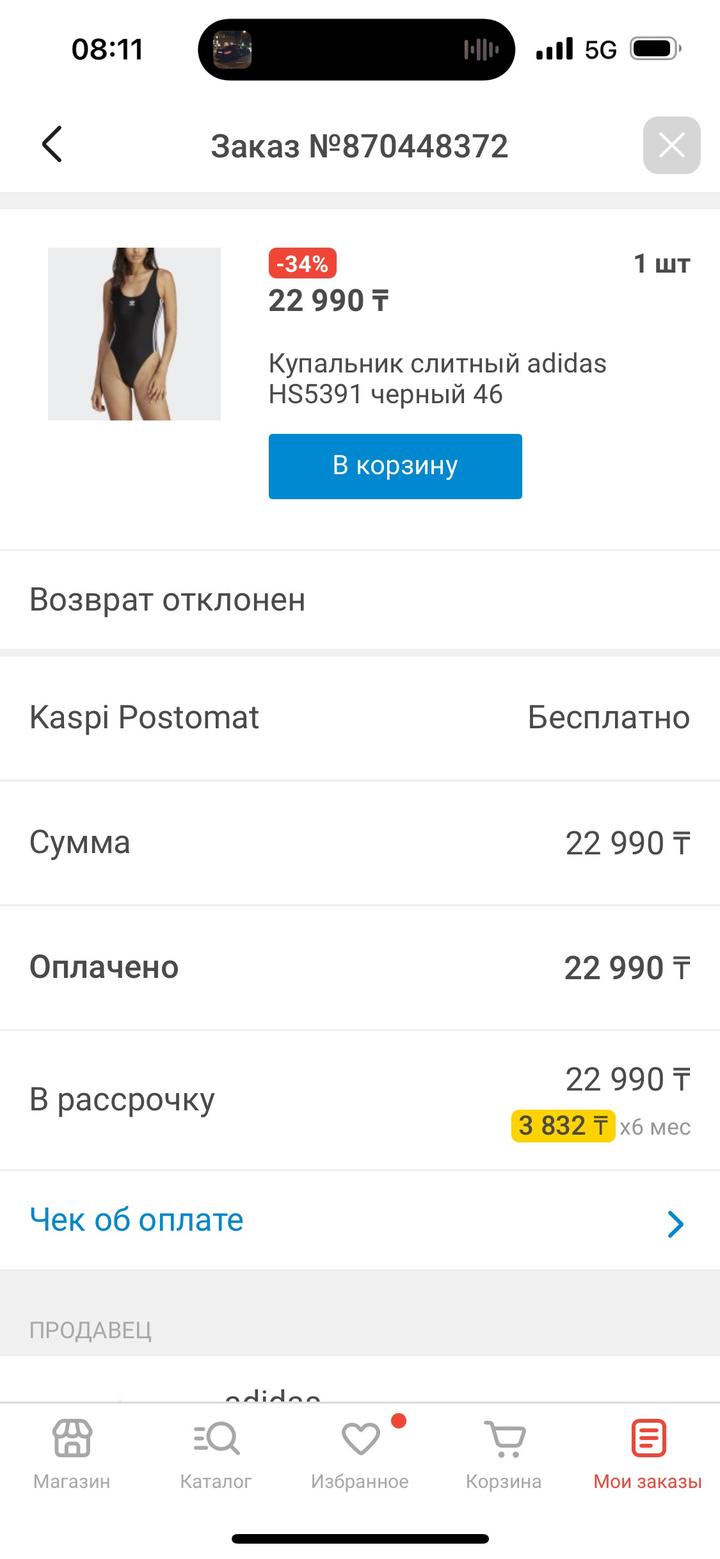
Task: Tap the -34% discount badge
Action: pos(302,264)
